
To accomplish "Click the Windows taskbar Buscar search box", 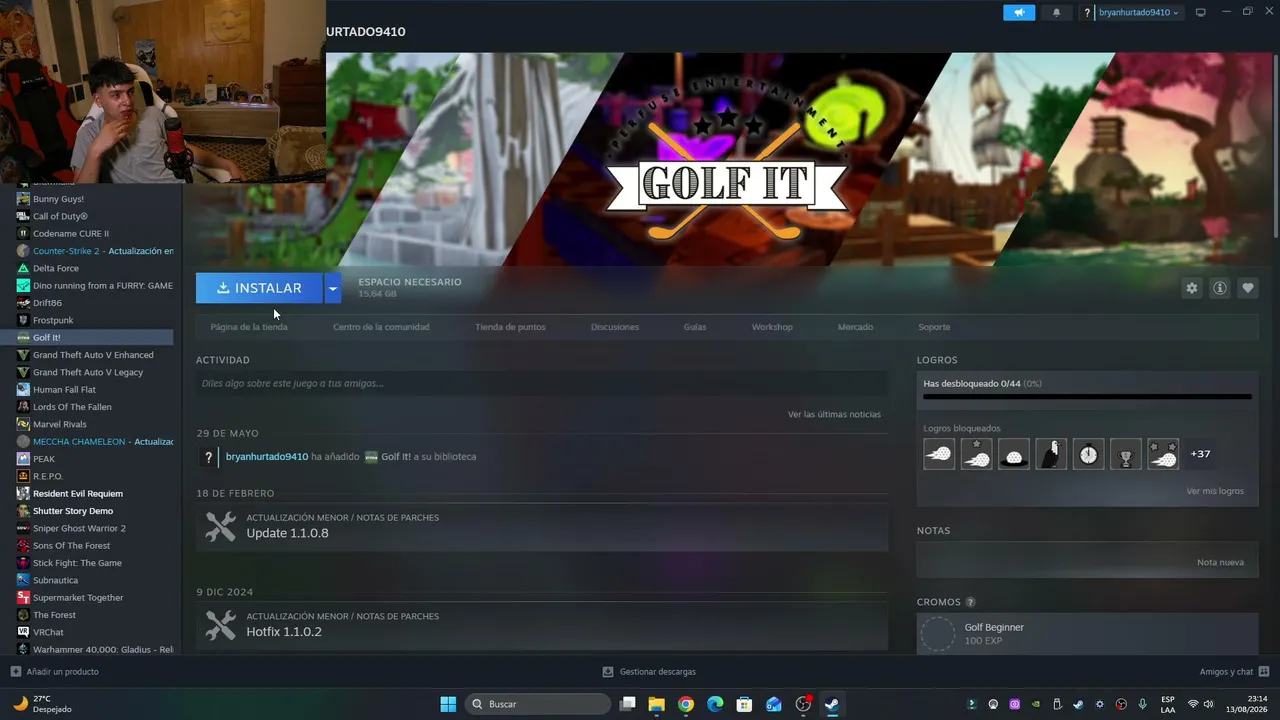I will tap(538, 704).
